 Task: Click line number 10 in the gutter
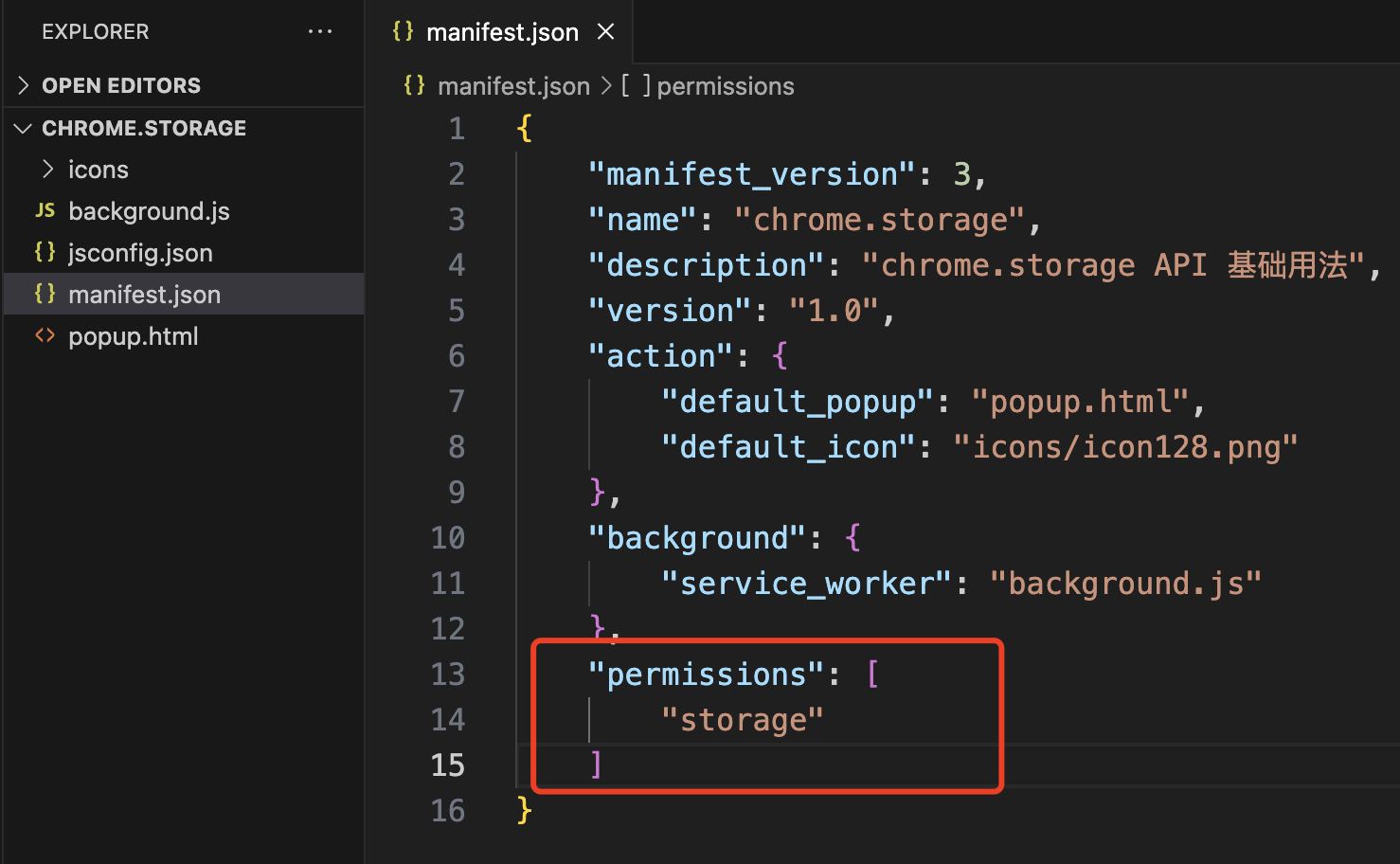pyautogui.click(x=448, y=537)
